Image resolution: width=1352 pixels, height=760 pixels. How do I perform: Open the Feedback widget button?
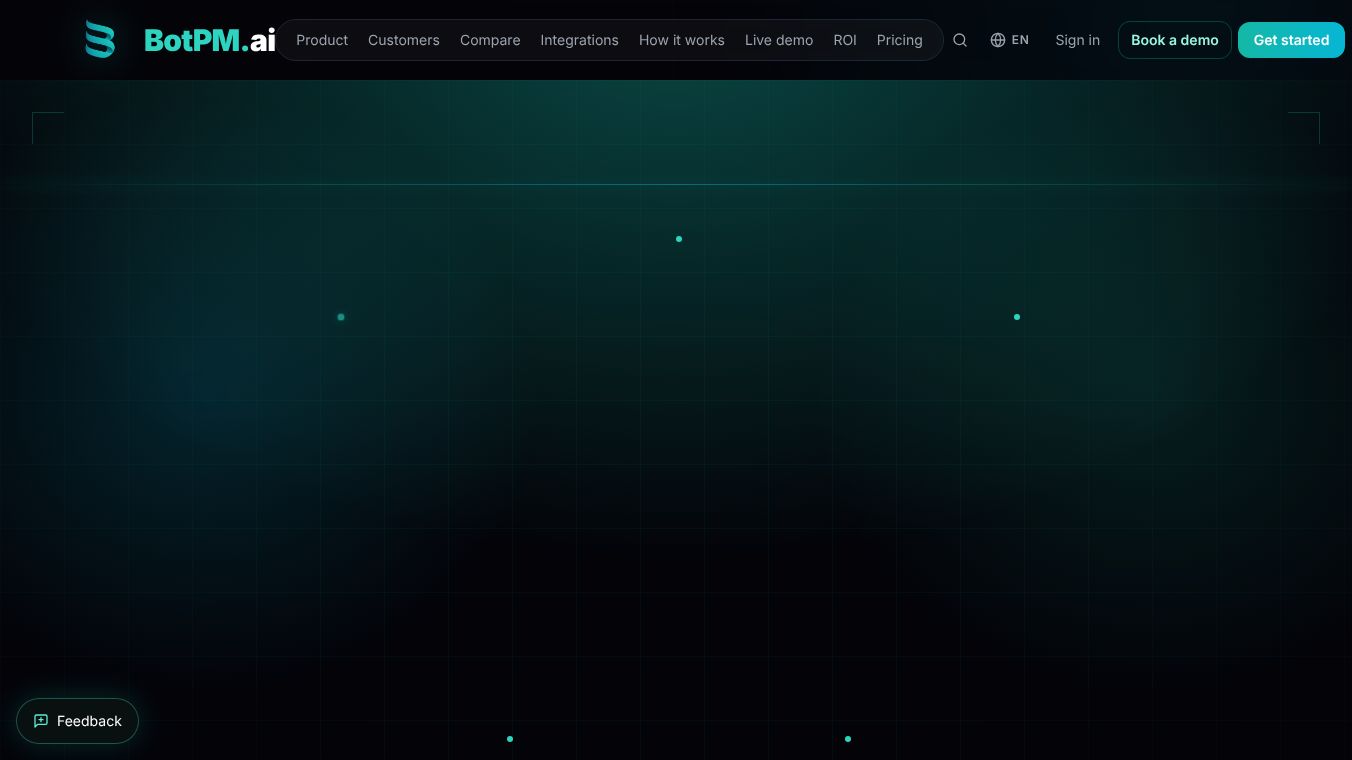[77, 721]
